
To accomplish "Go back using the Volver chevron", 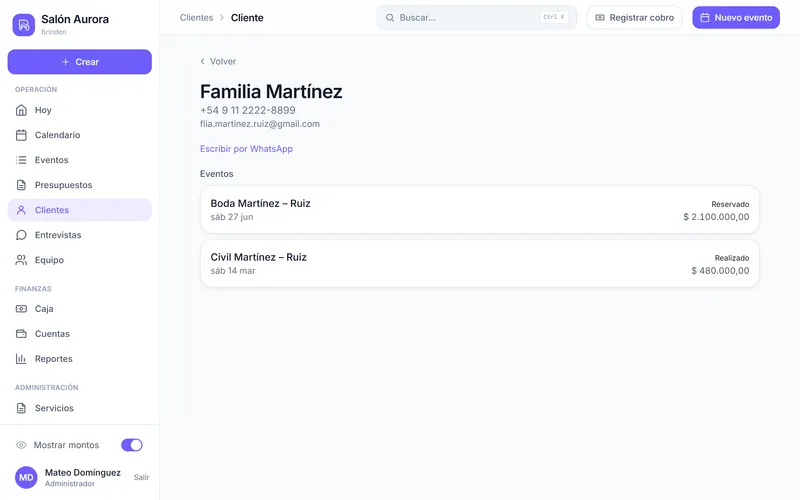I will pos(203,61).
